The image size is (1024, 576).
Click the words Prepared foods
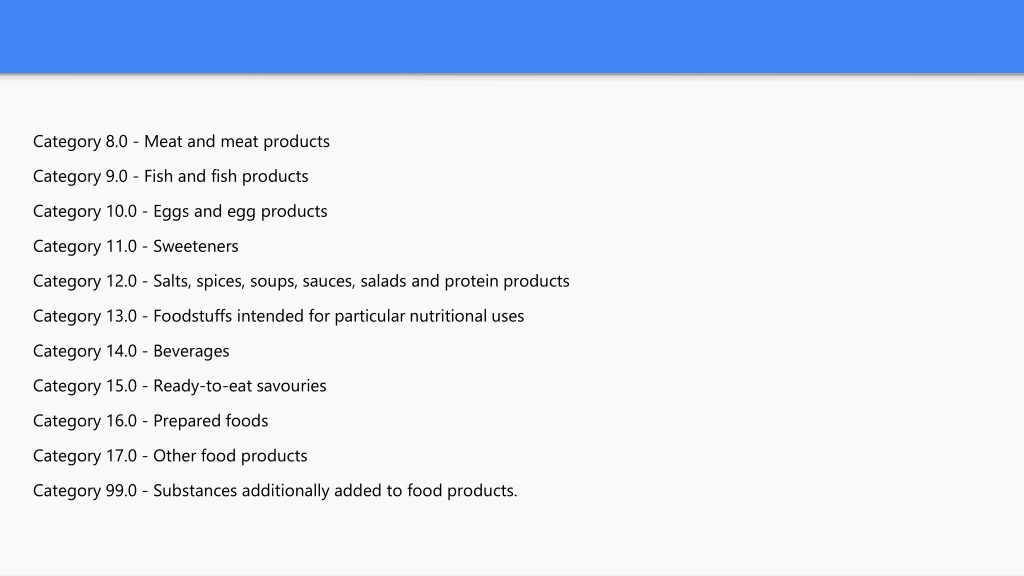click(210, 421)
